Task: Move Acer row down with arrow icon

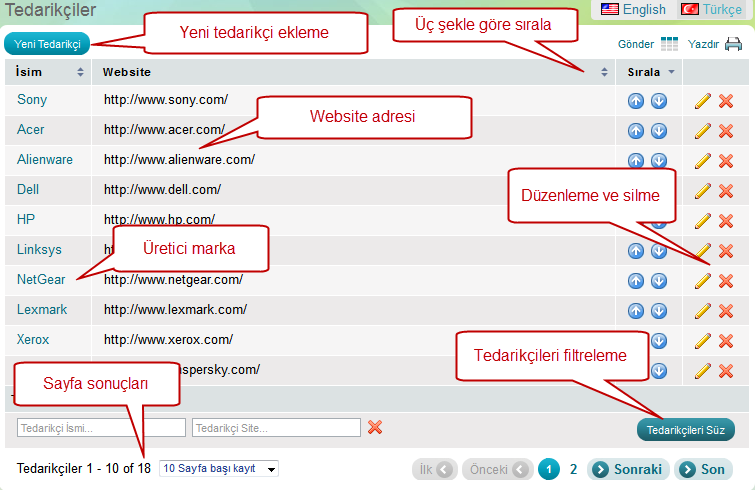Action: tap(658, 131)
